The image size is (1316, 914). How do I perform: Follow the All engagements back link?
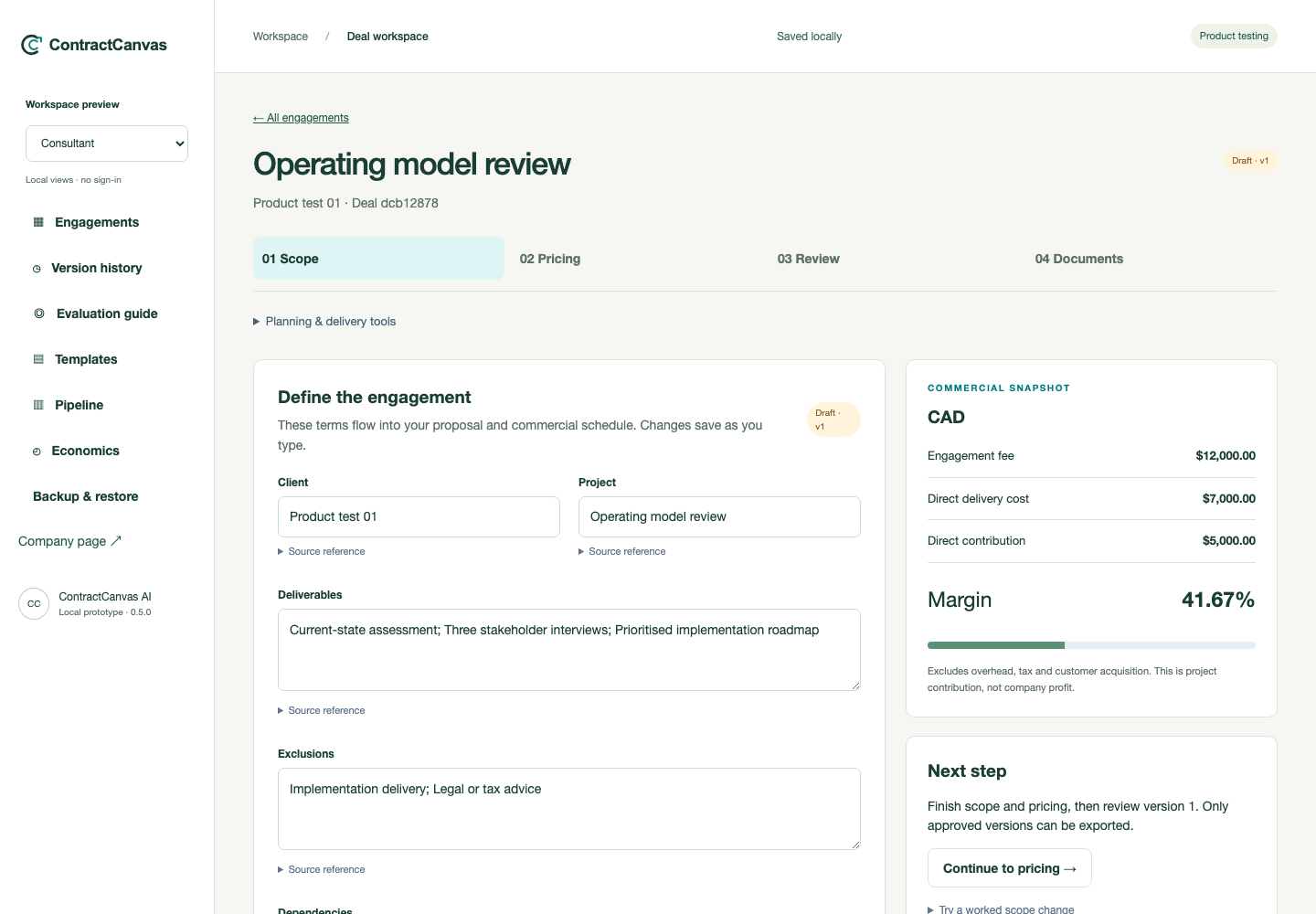point(301,118)
